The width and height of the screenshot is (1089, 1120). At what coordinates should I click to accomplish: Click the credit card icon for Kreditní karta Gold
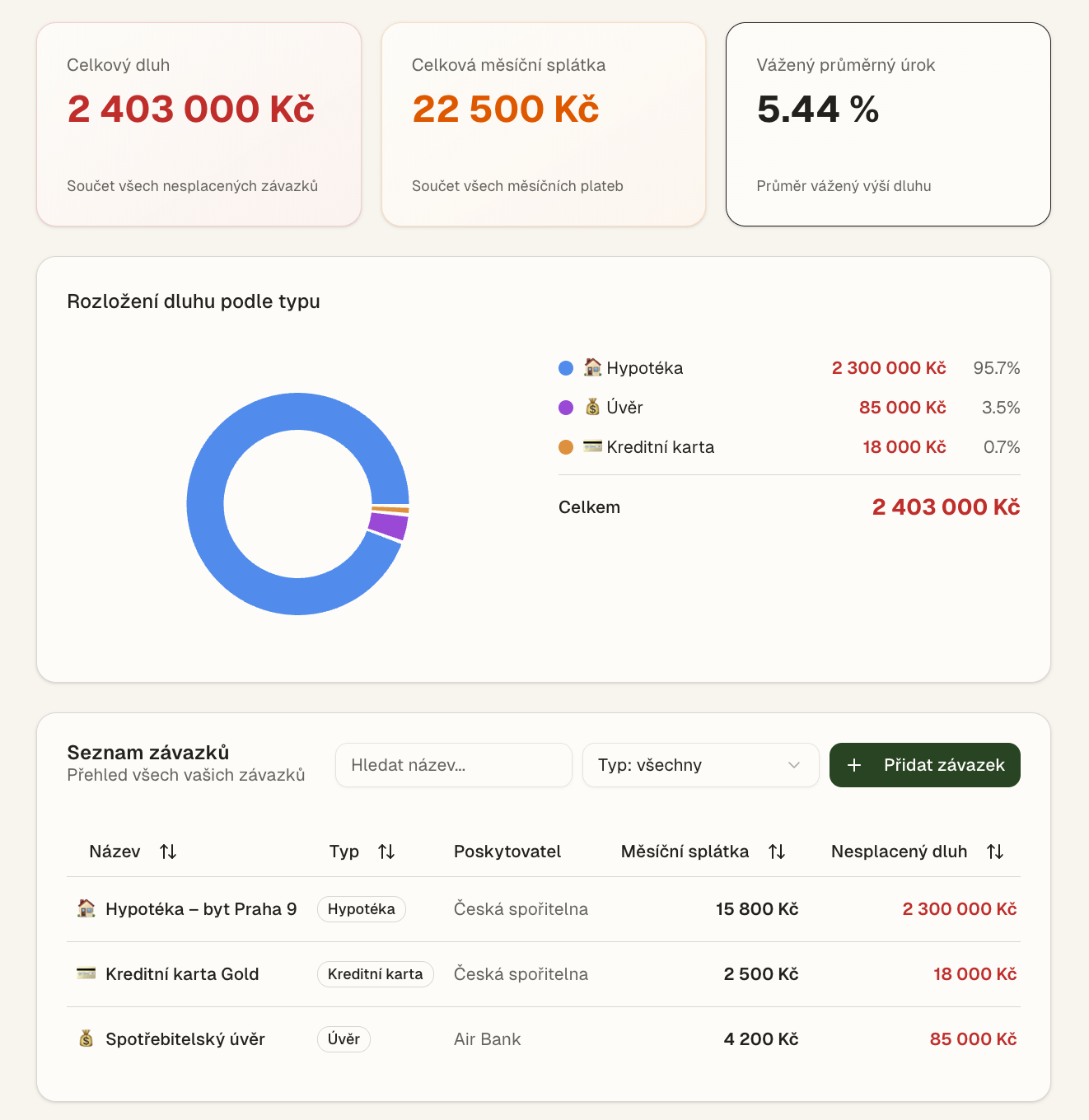point(85,973)
